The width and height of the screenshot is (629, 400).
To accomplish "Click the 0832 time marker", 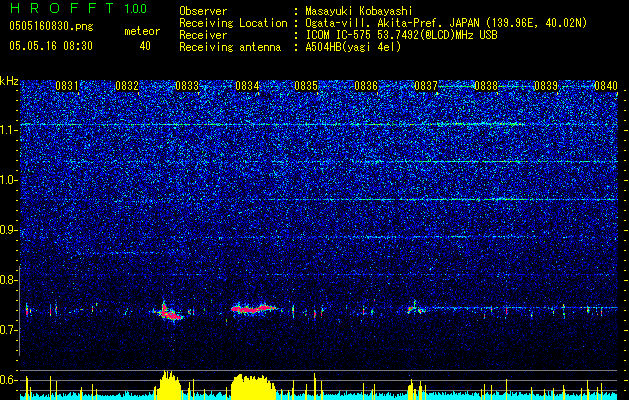I will click(x=127, y=86).
